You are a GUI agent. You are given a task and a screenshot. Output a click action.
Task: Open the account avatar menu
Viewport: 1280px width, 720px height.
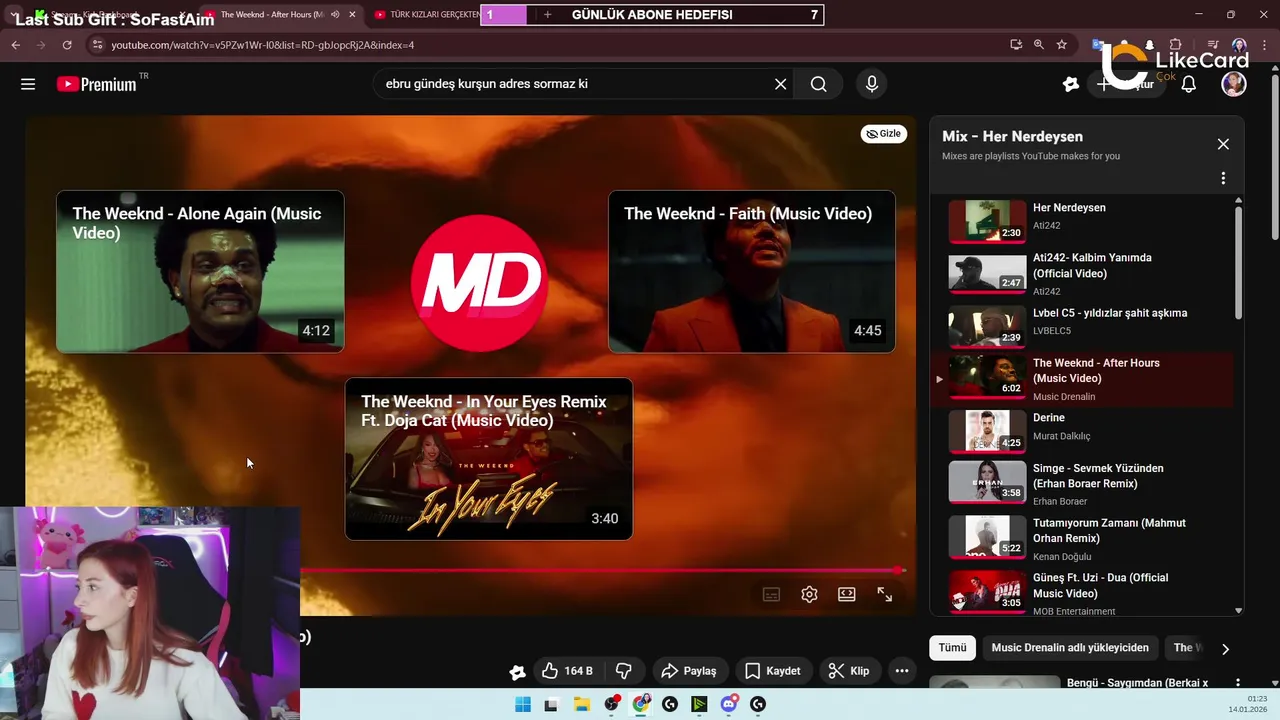[x=1234, y=84]
